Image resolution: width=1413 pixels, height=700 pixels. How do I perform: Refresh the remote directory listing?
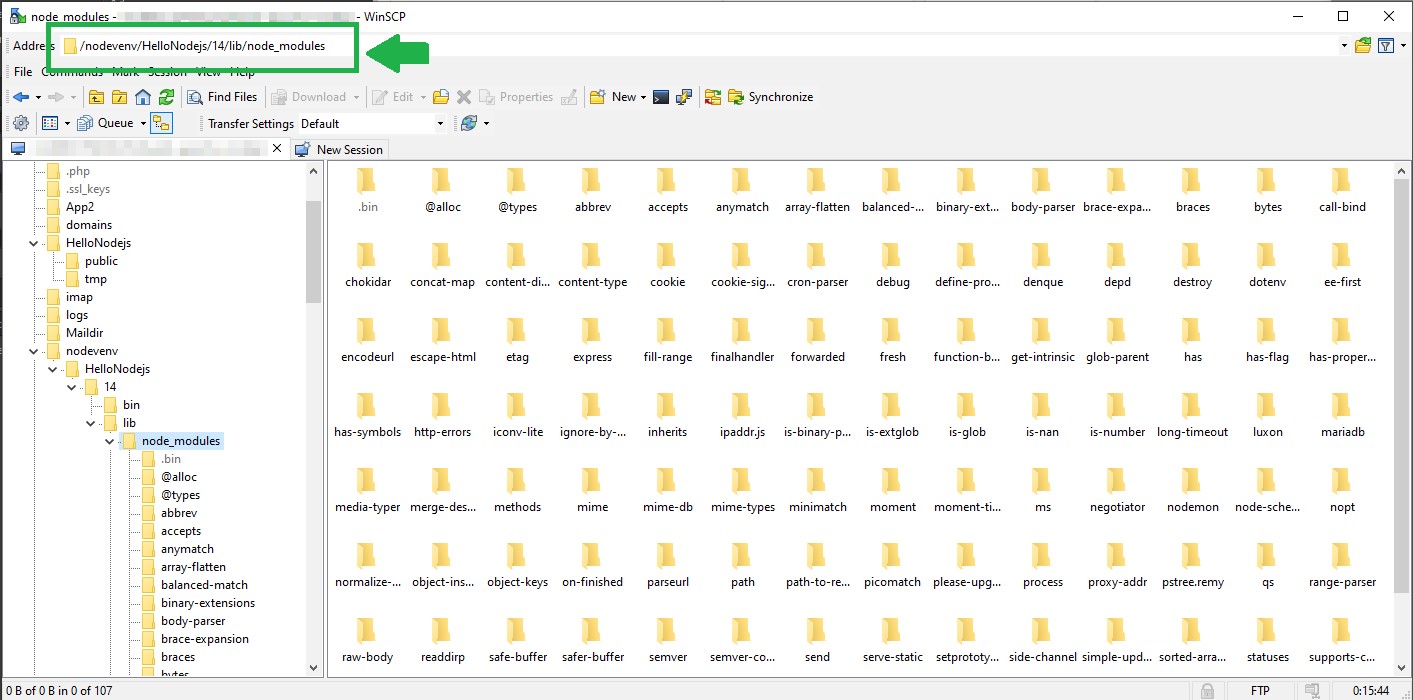[166, 97]
